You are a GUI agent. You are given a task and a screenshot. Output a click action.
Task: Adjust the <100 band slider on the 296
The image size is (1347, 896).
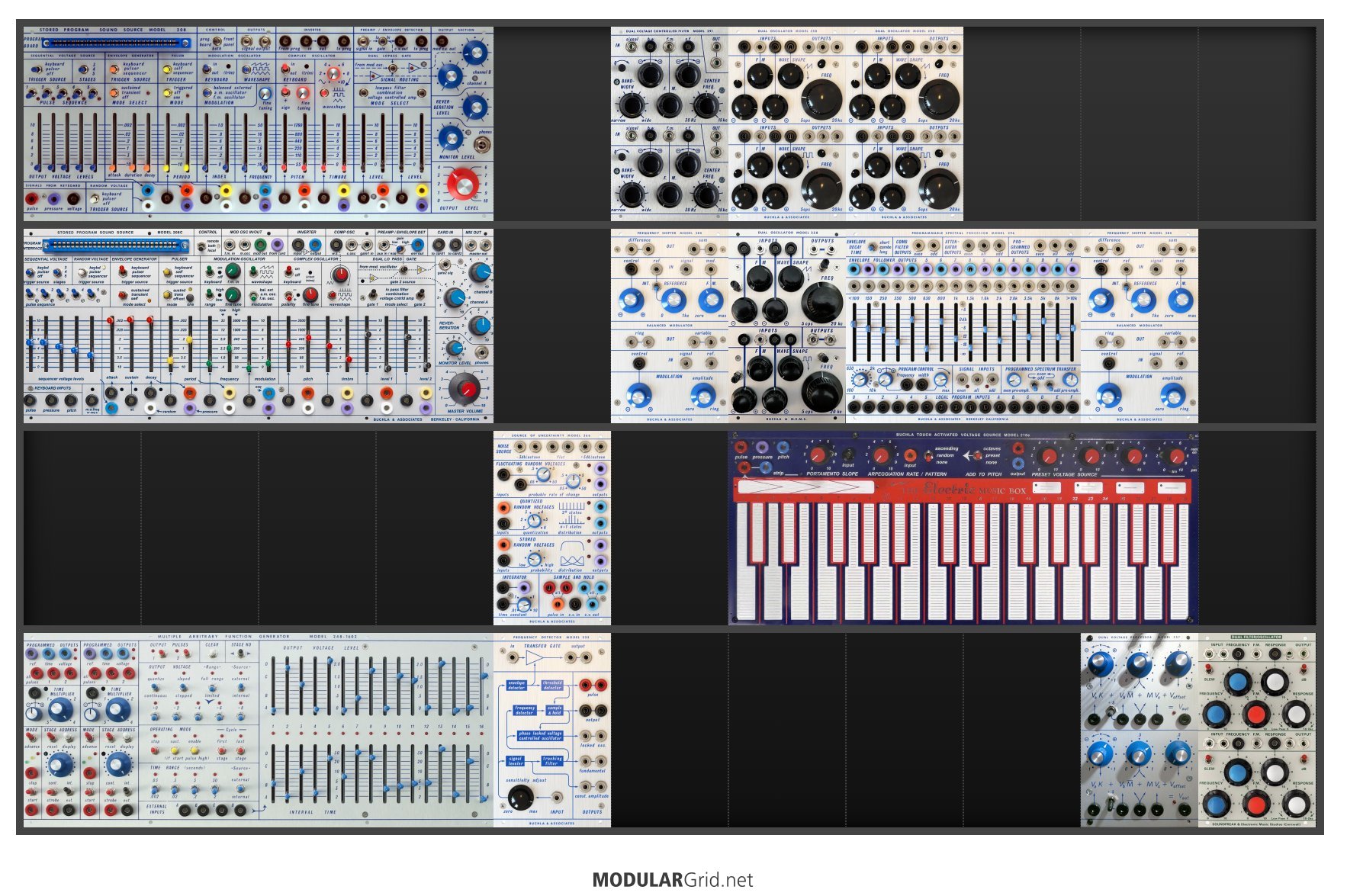tap(854, 332)
